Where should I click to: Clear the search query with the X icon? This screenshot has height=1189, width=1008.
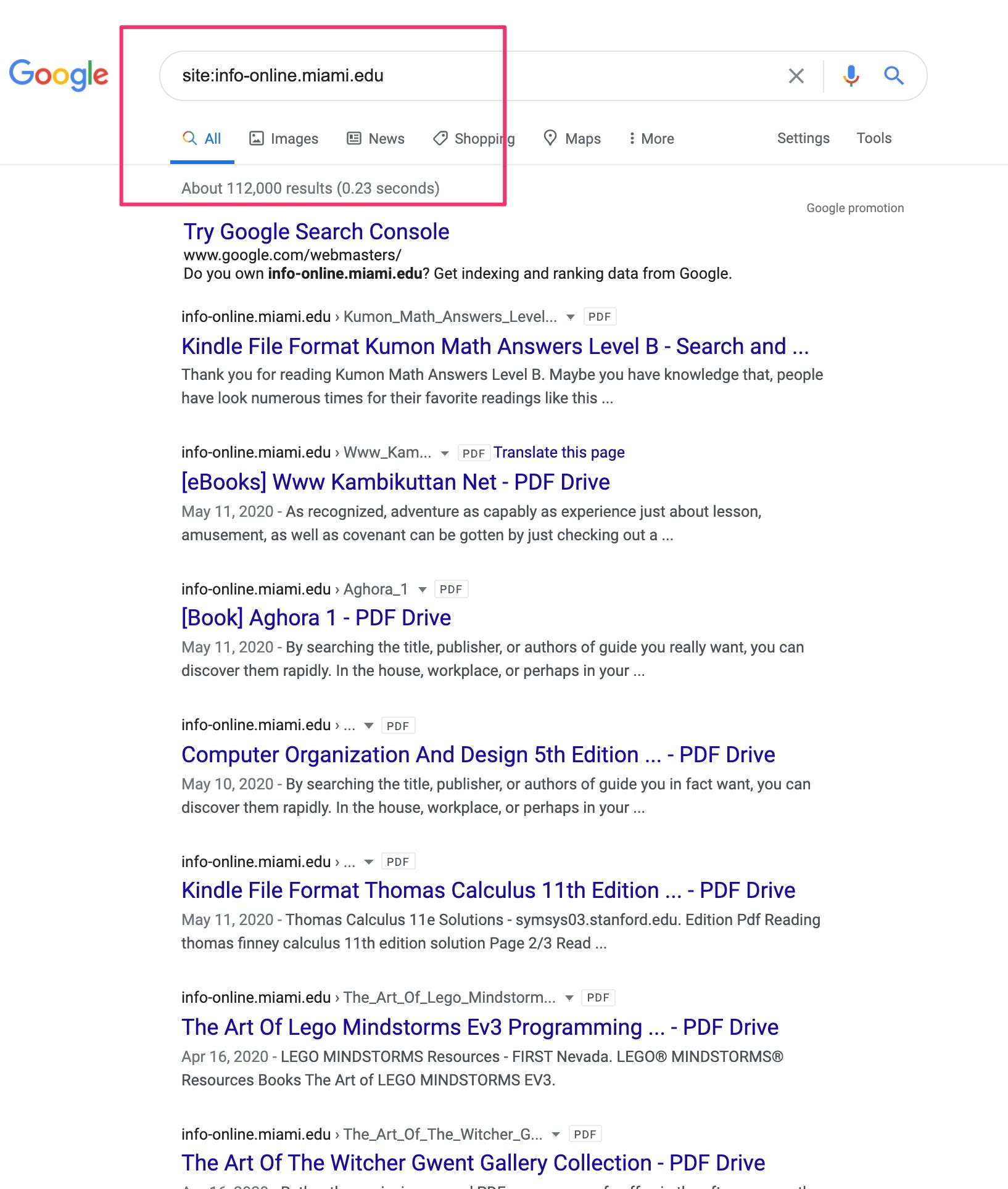[796, 76]
